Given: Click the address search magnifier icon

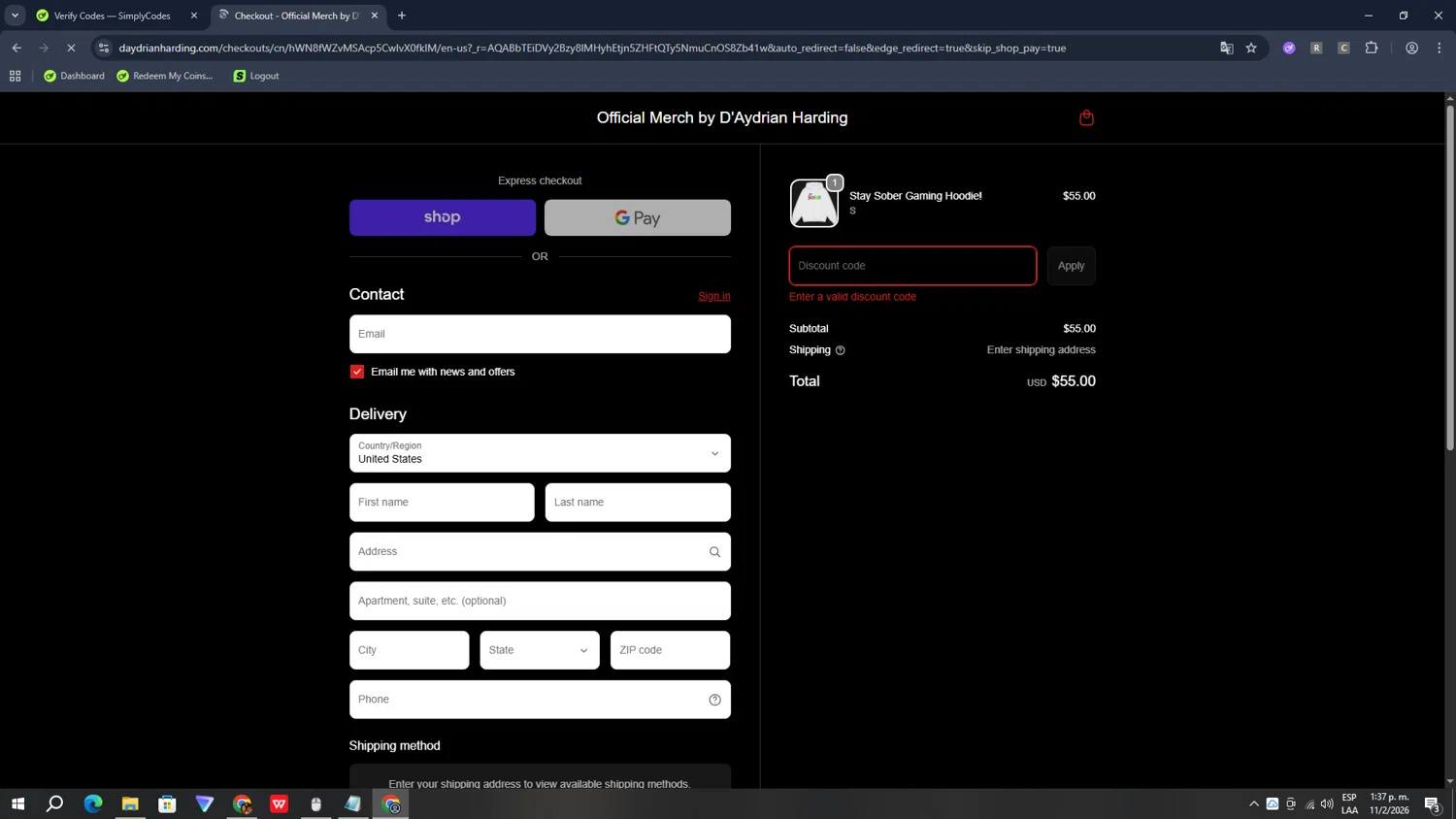Looking at the screenshot, I should (714, 552).
